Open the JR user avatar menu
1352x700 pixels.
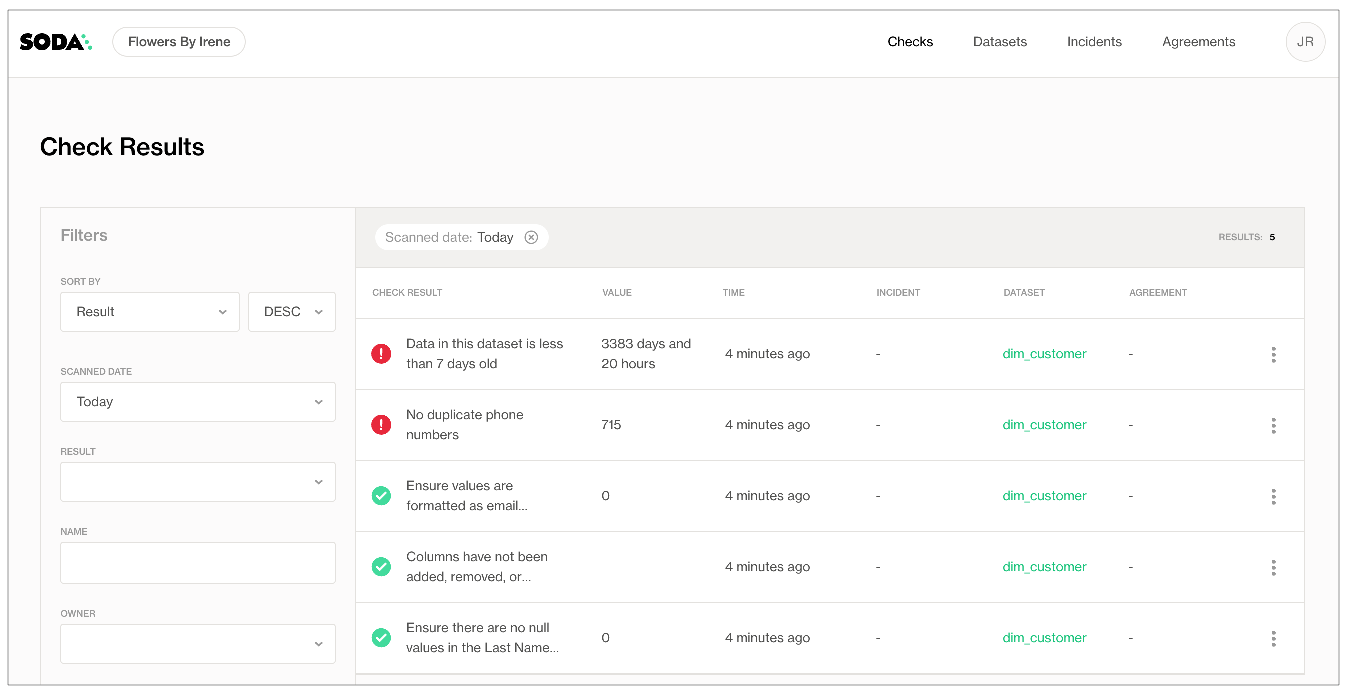[1305, 42]
